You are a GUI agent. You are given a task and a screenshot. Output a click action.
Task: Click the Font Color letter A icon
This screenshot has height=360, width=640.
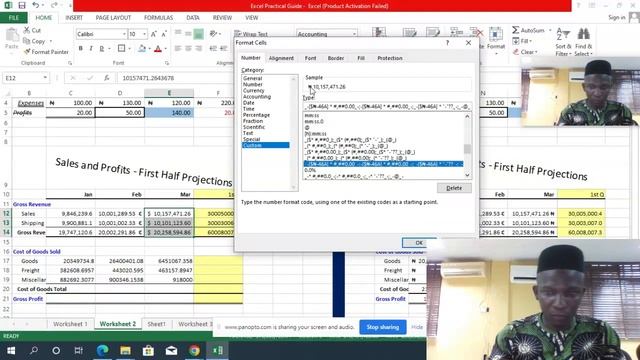point(158,49)
